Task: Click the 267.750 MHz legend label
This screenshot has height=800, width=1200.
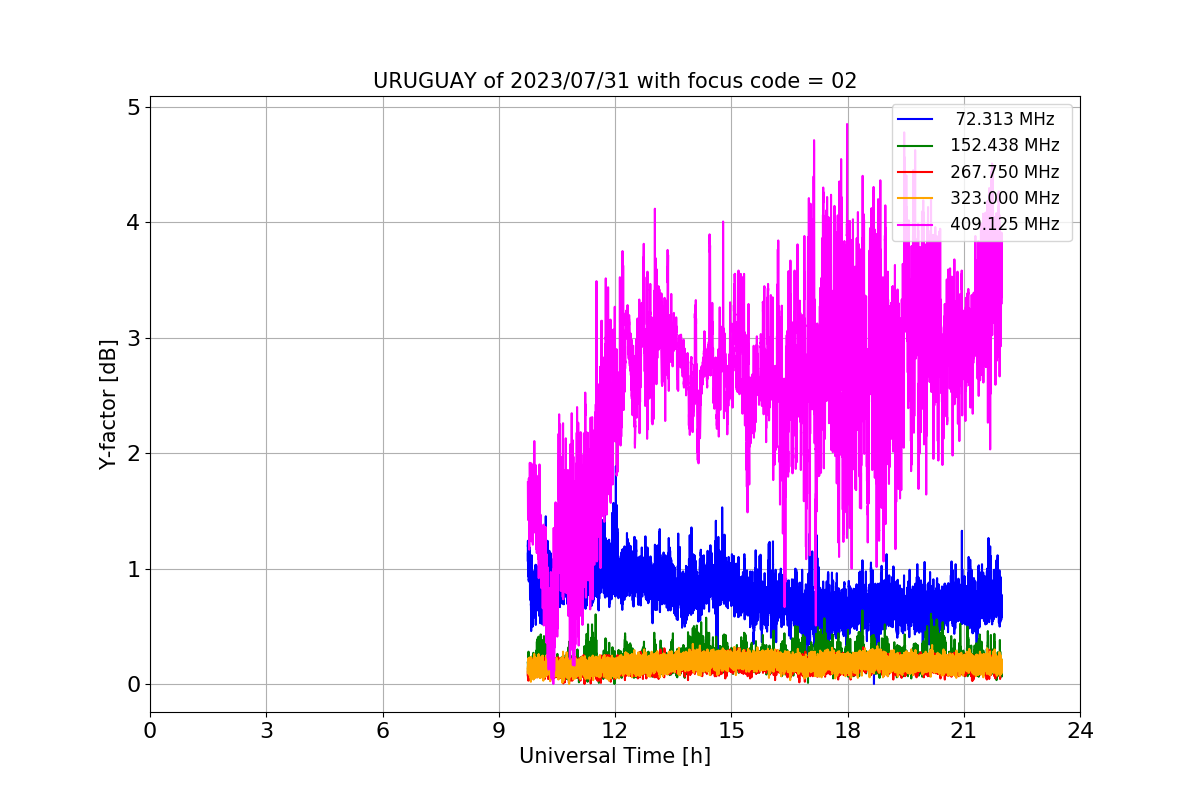Action: click(1005, 172)
